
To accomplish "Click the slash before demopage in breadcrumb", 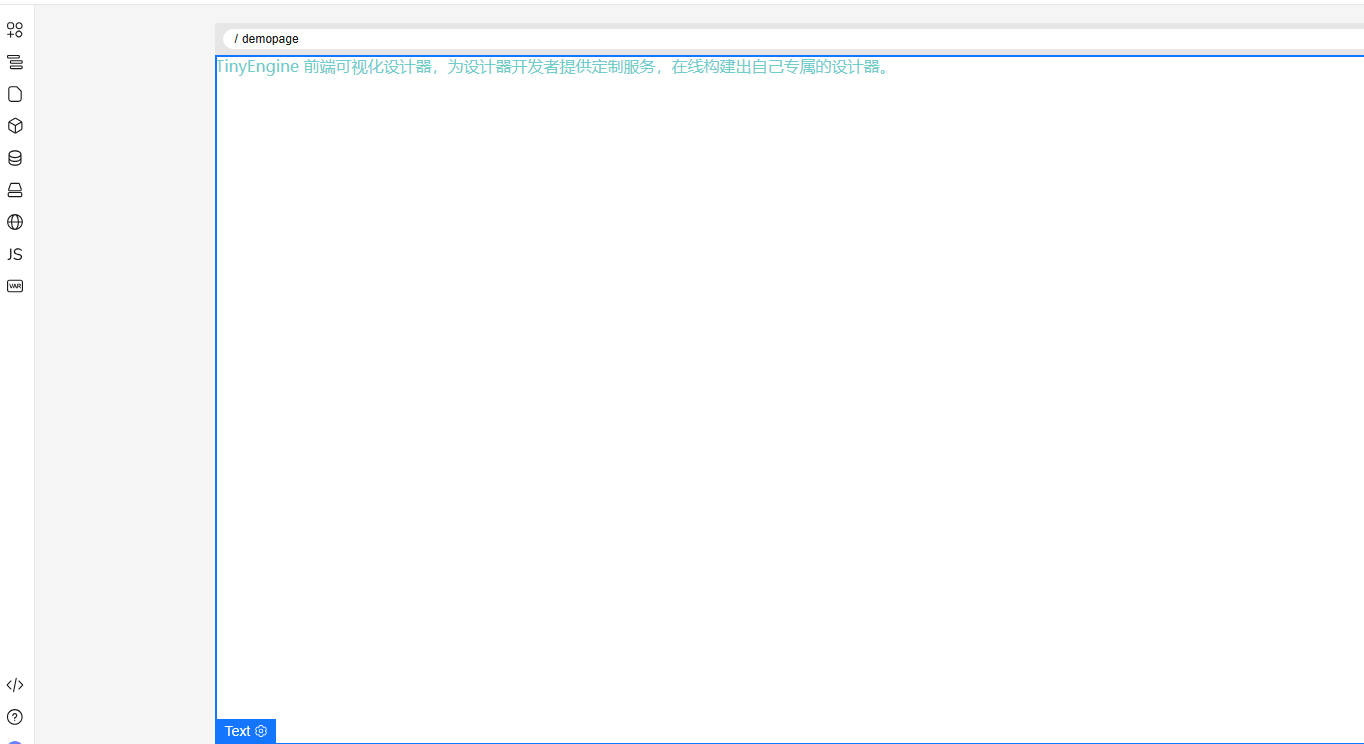I will tap(236, 39).
